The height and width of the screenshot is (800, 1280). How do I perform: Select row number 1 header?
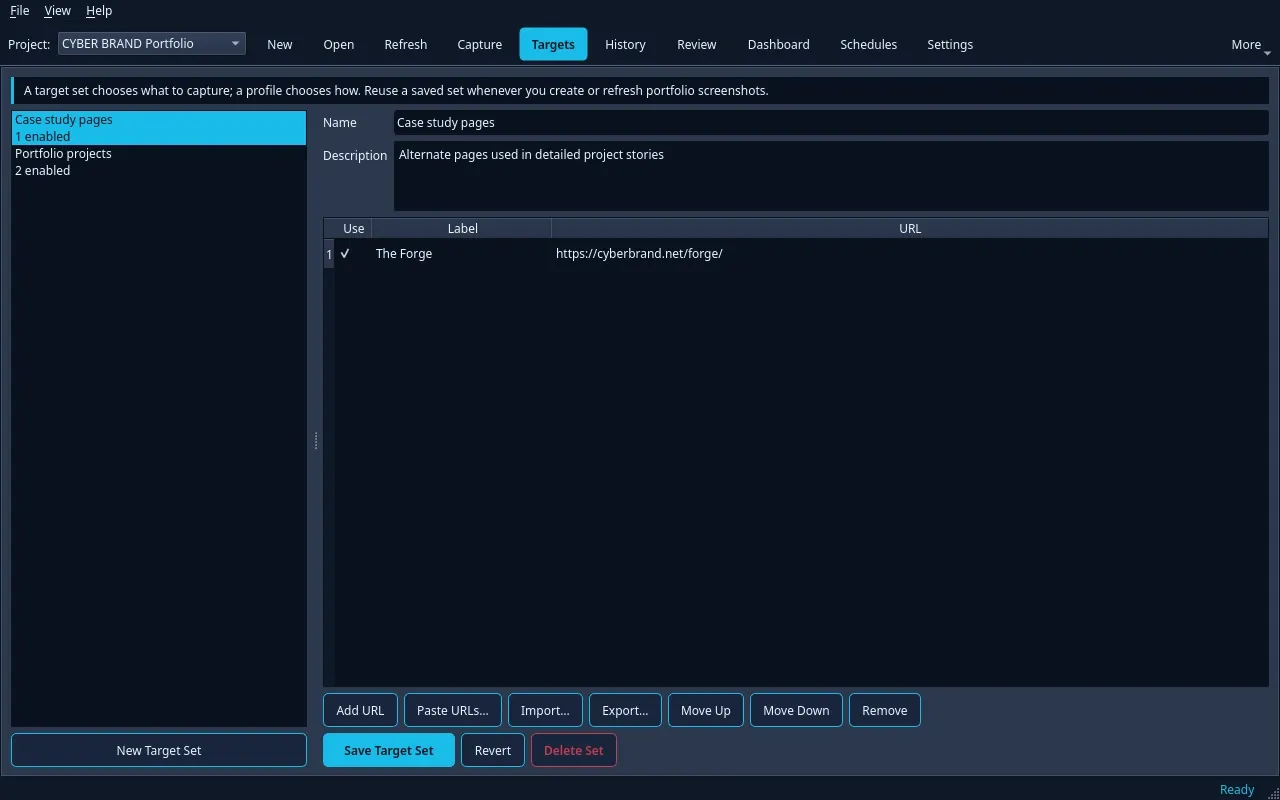coord(329,254)
